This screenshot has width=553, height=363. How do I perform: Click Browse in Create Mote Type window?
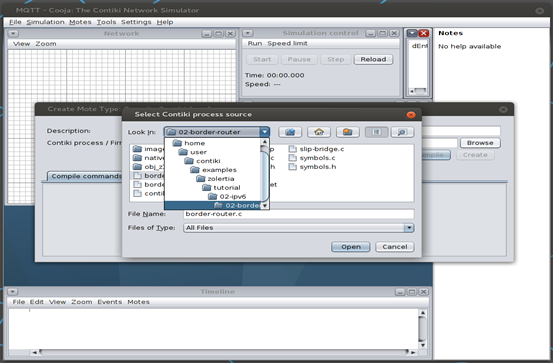click(480, 143)
